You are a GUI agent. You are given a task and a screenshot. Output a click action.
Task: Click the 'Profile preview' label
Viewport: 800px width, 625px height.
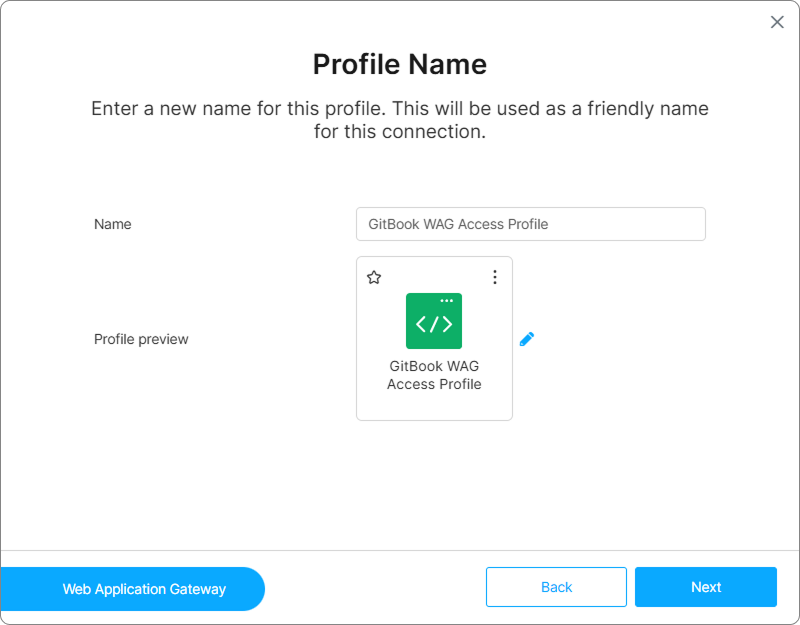pyautogui.click(x=141, y=339)
